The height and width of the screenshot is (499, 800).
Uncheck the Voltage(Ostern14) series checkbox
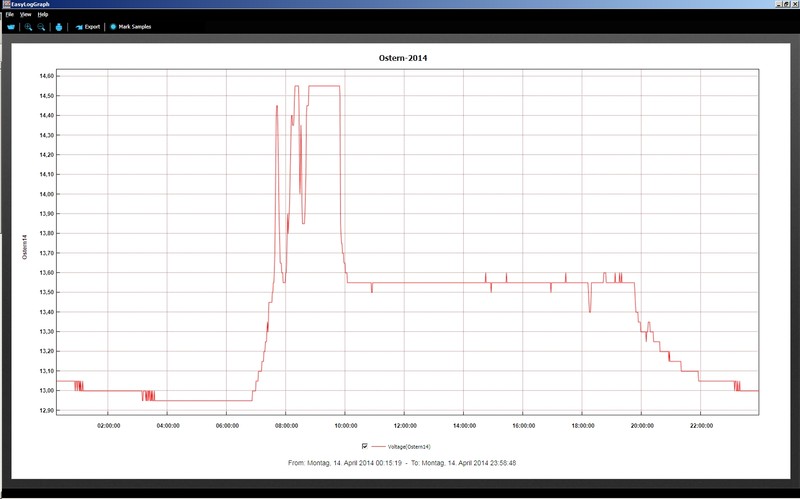click(365, 445)
